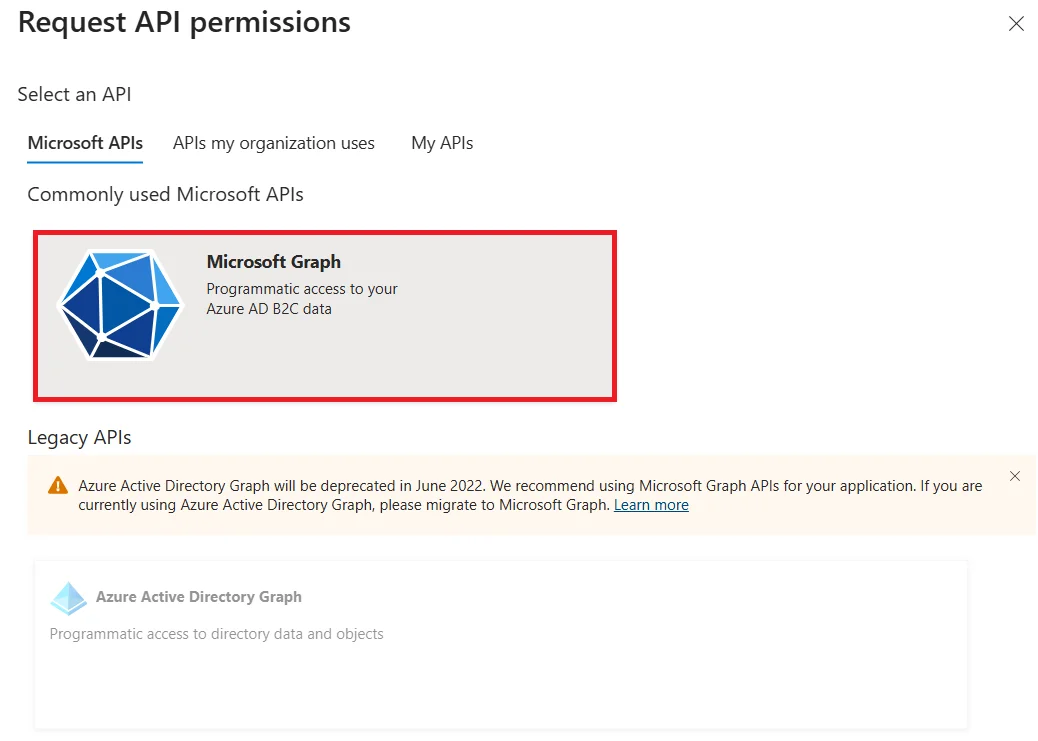1038x741 pixels.
Task: Open the APIs my organization uses tab
Action: pyautogui.click(x=273, y=143)
